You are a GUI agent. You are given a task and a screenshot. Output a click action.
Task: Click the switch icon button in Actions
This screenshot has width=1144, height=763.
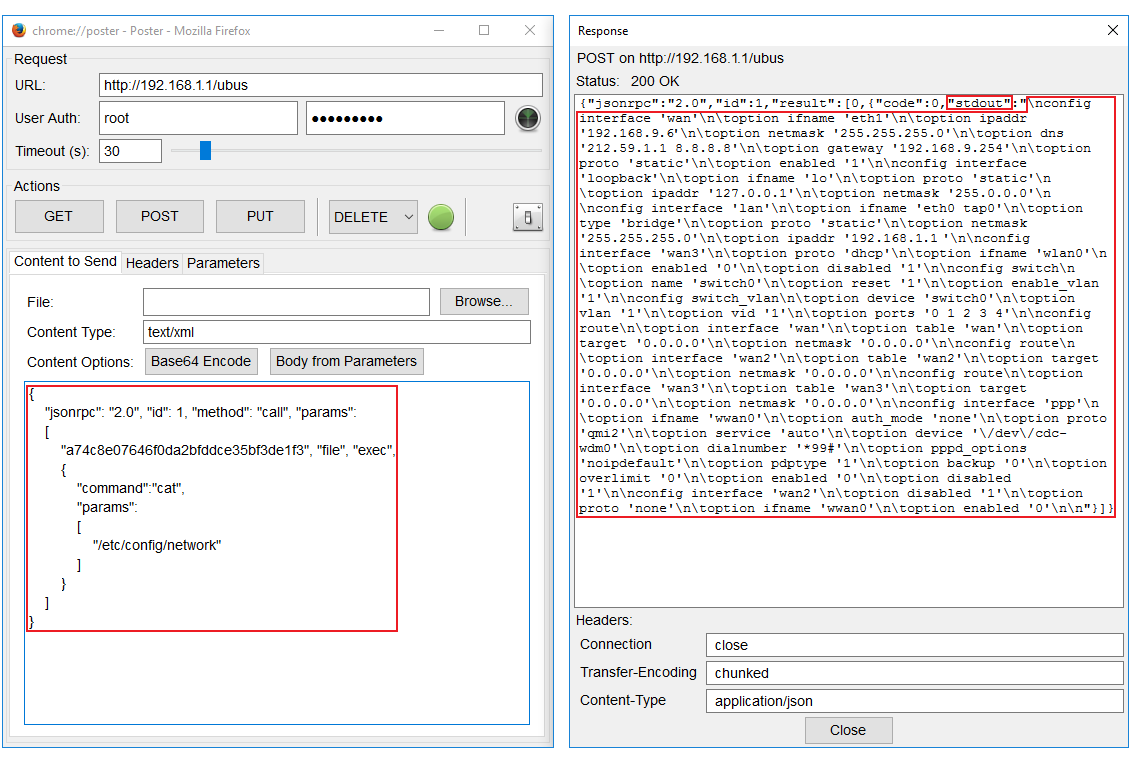tap(528, 217)
